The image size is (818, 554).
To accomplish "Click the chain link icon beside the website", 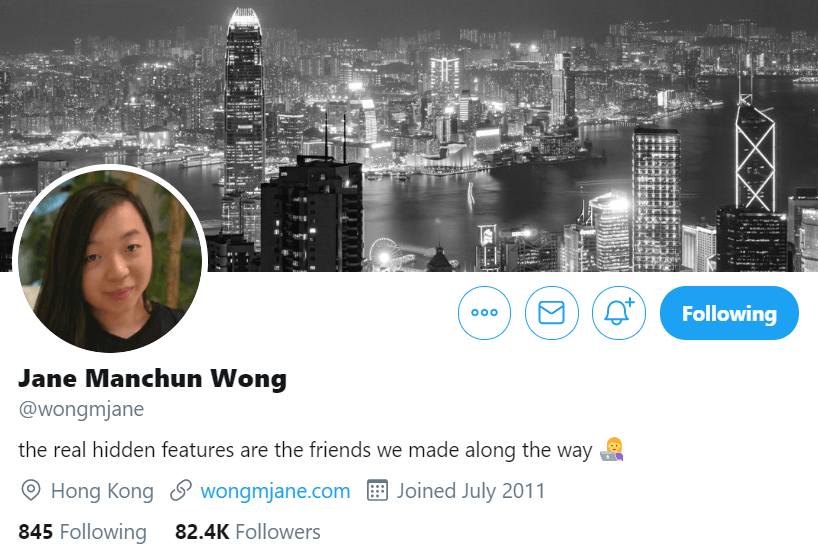I will (x=181, y=491).
